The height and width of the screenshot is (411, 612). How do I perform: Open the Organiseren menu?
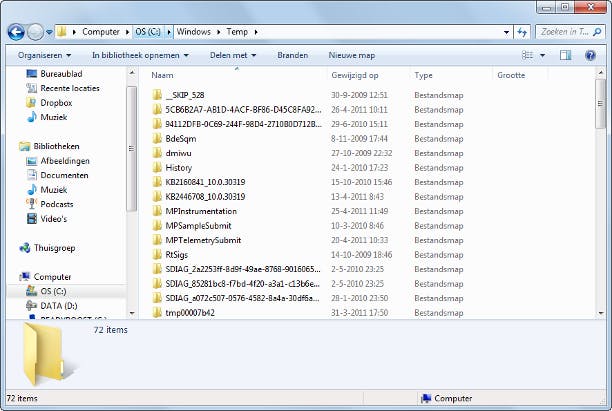point(44,55)
